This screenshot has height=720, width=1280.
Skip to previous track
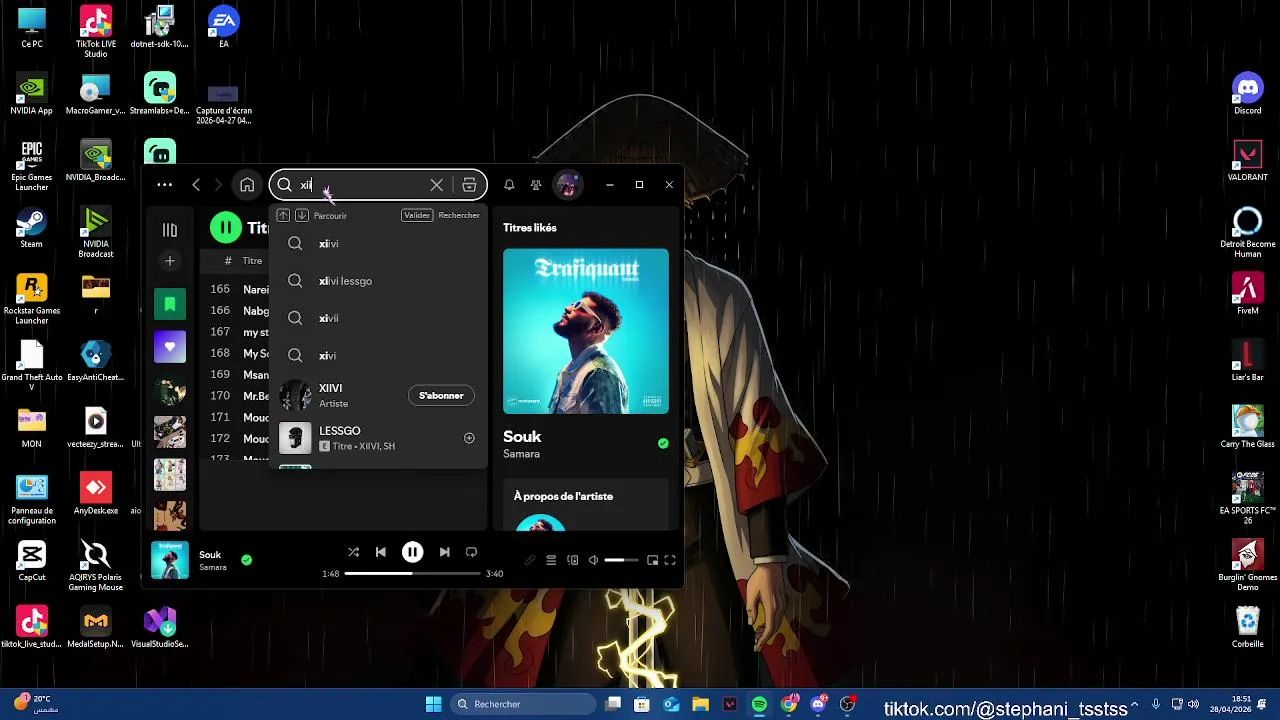tap(381, 552)
